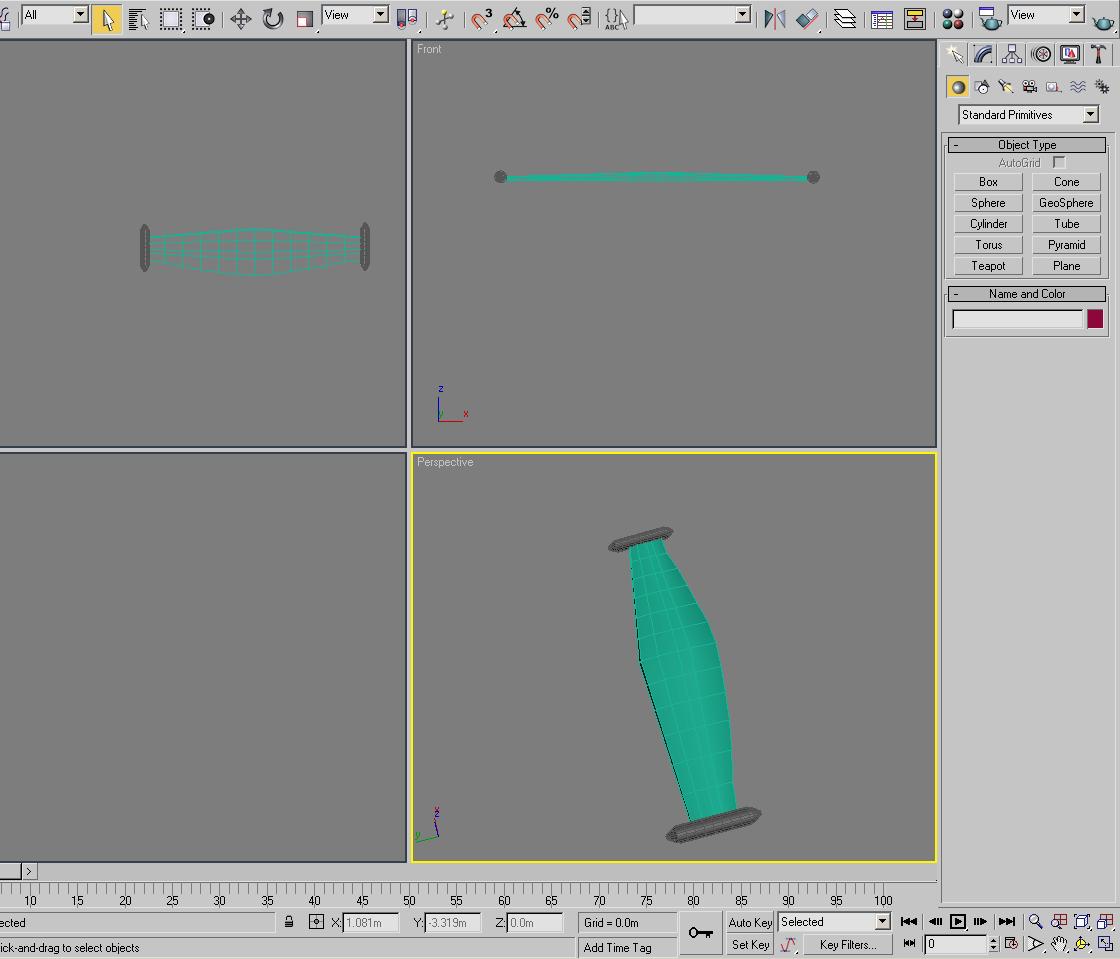Click the Align tool icon
The height and width of the screenshot is (959, 1120).
tap(807, 19)
